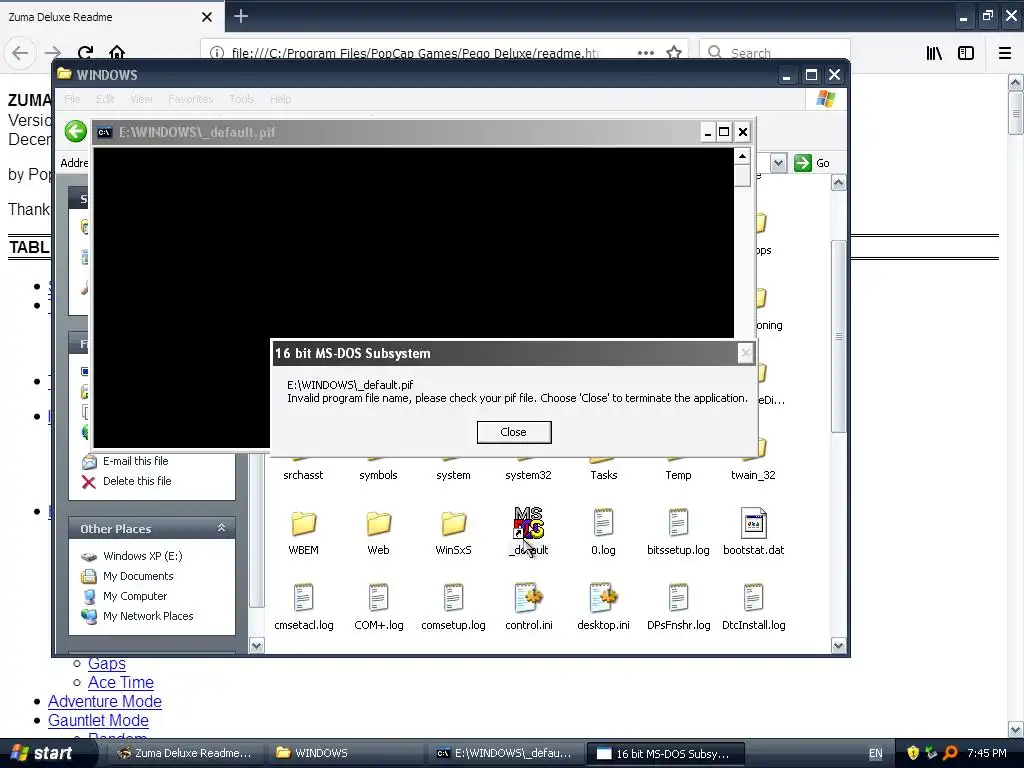Open the Help menu in Explorer

point(281,99)
